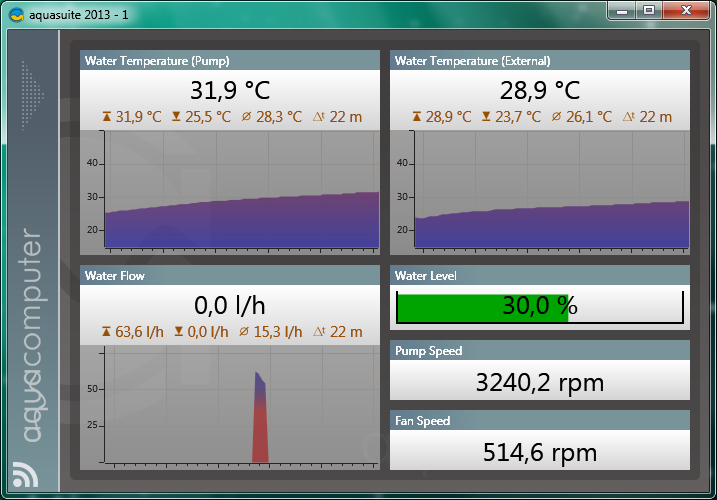Select the Water Temperature (Pump) header

tap(230, 60)
